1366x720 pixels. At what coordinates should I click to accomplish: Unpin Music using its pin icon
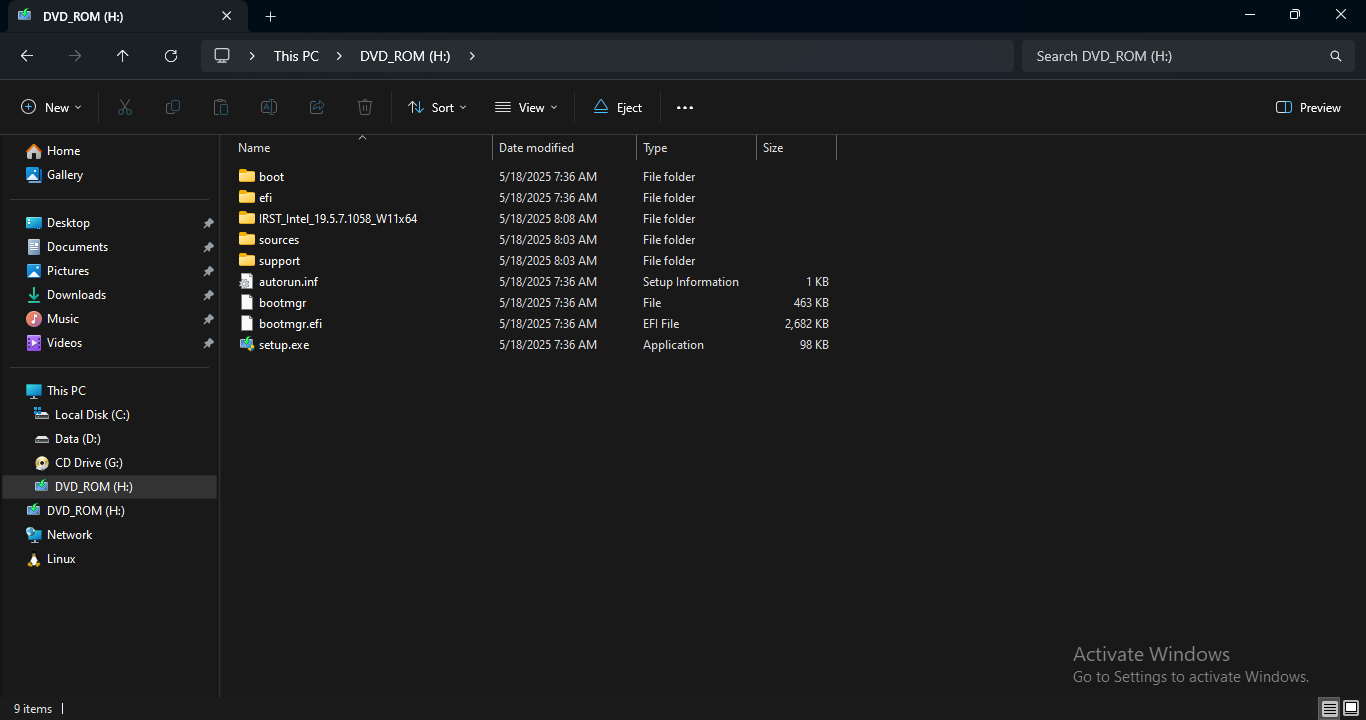tap(208, 319)
